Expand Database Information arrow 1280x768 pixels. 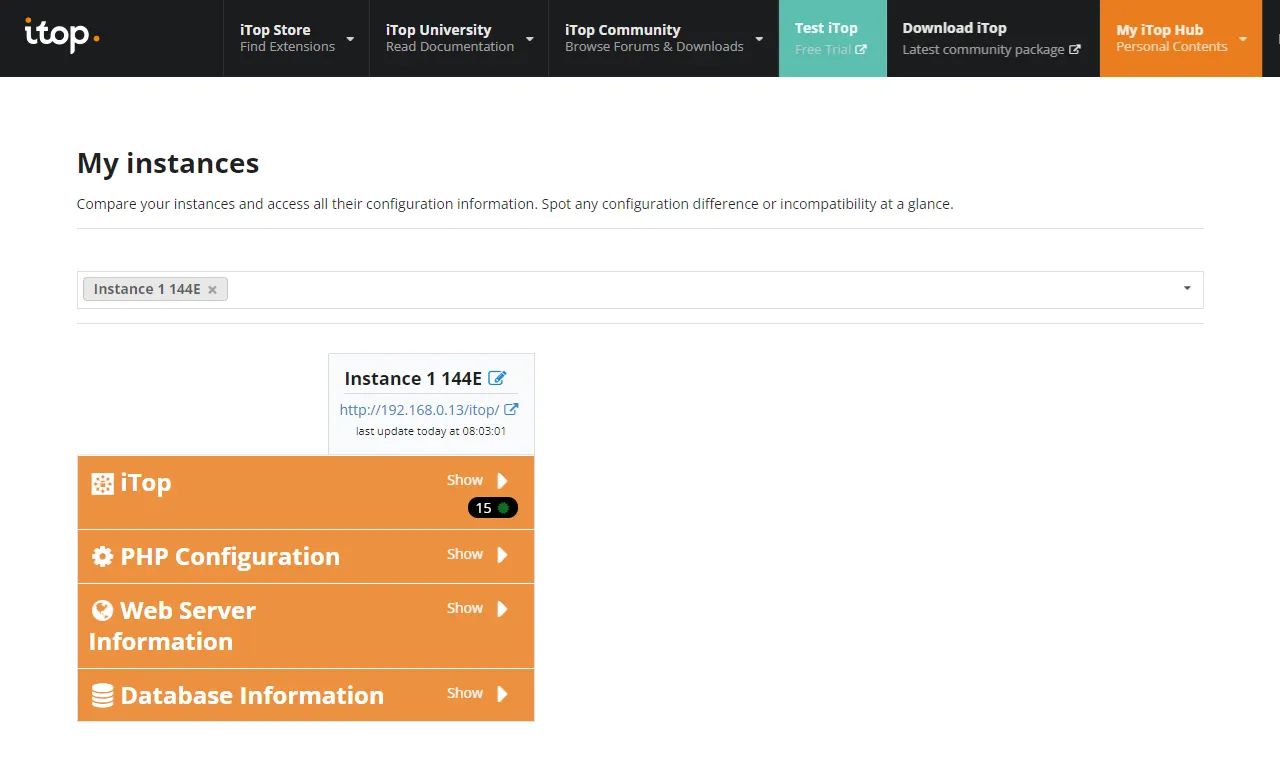pos(502,694)
